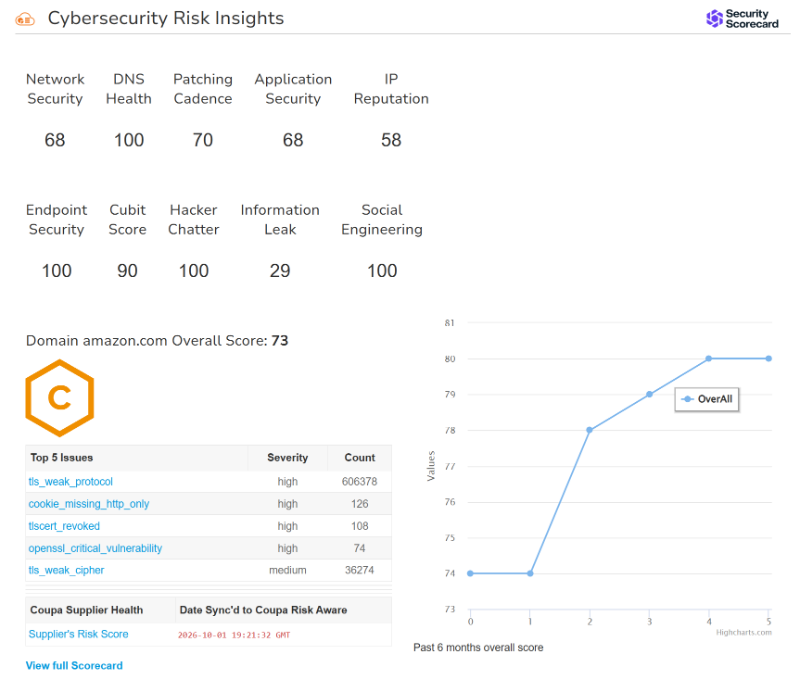Click Date Sync'd to Coupa Risk Aware header

(263, 610)
